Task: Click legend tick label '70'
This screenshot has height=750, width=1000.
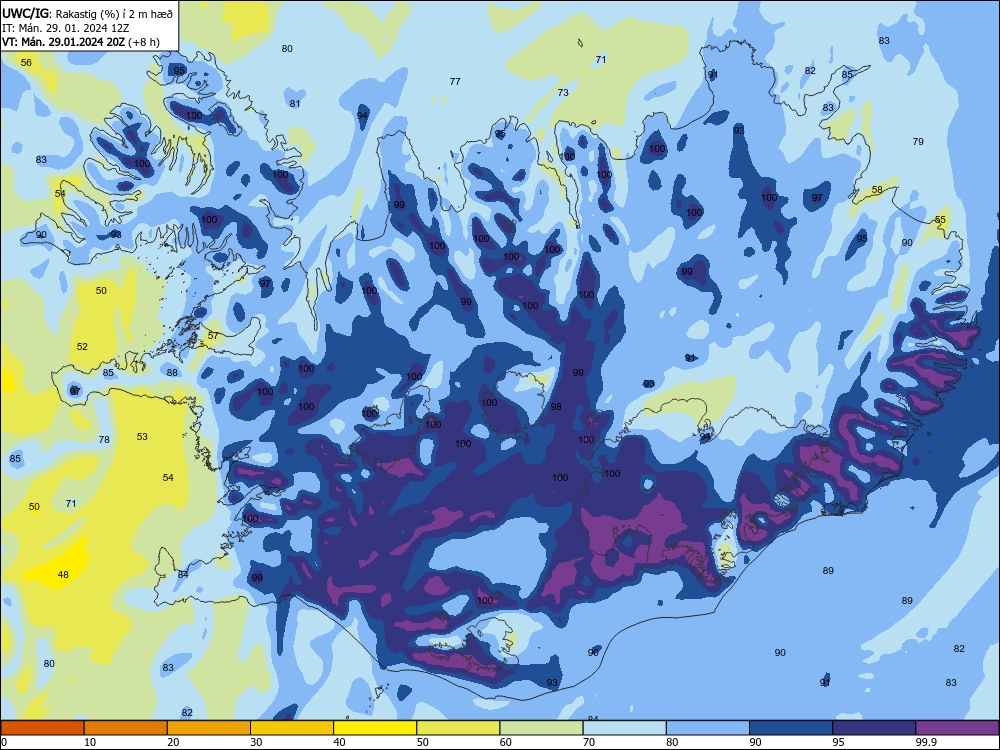Action: tap(589, 742)
